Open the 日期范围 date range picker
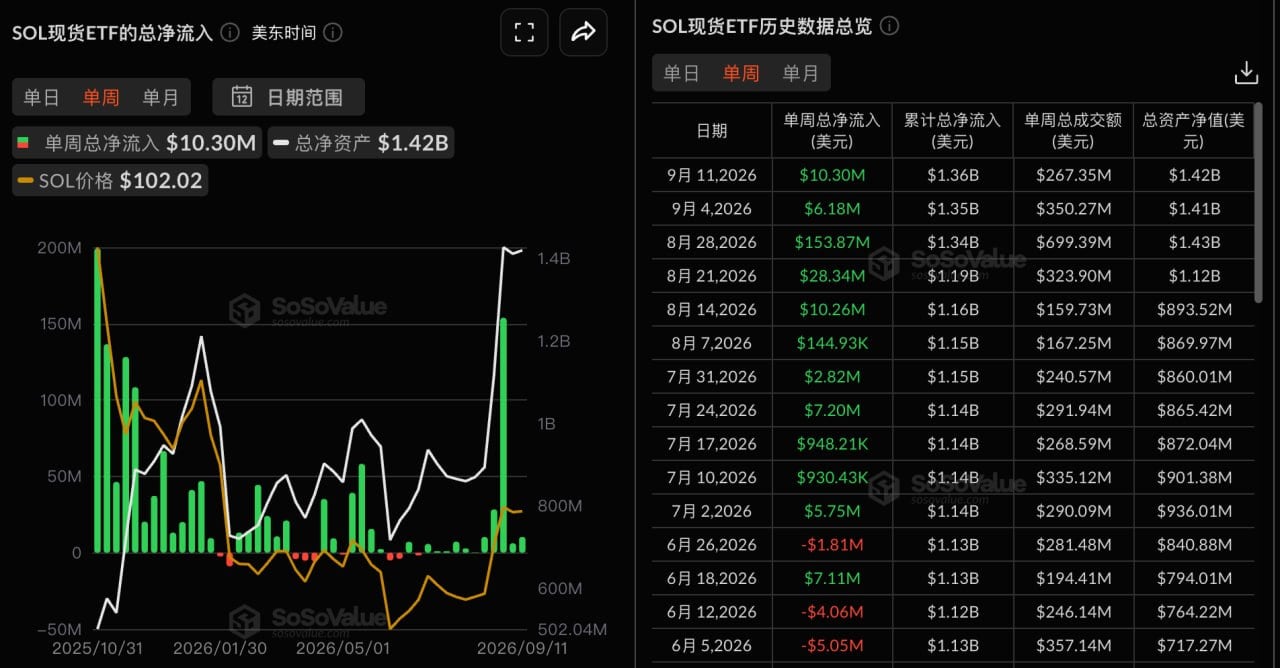Image resolution: width=1280 pixels, height=668 pixels. click(x=288, y=97)
